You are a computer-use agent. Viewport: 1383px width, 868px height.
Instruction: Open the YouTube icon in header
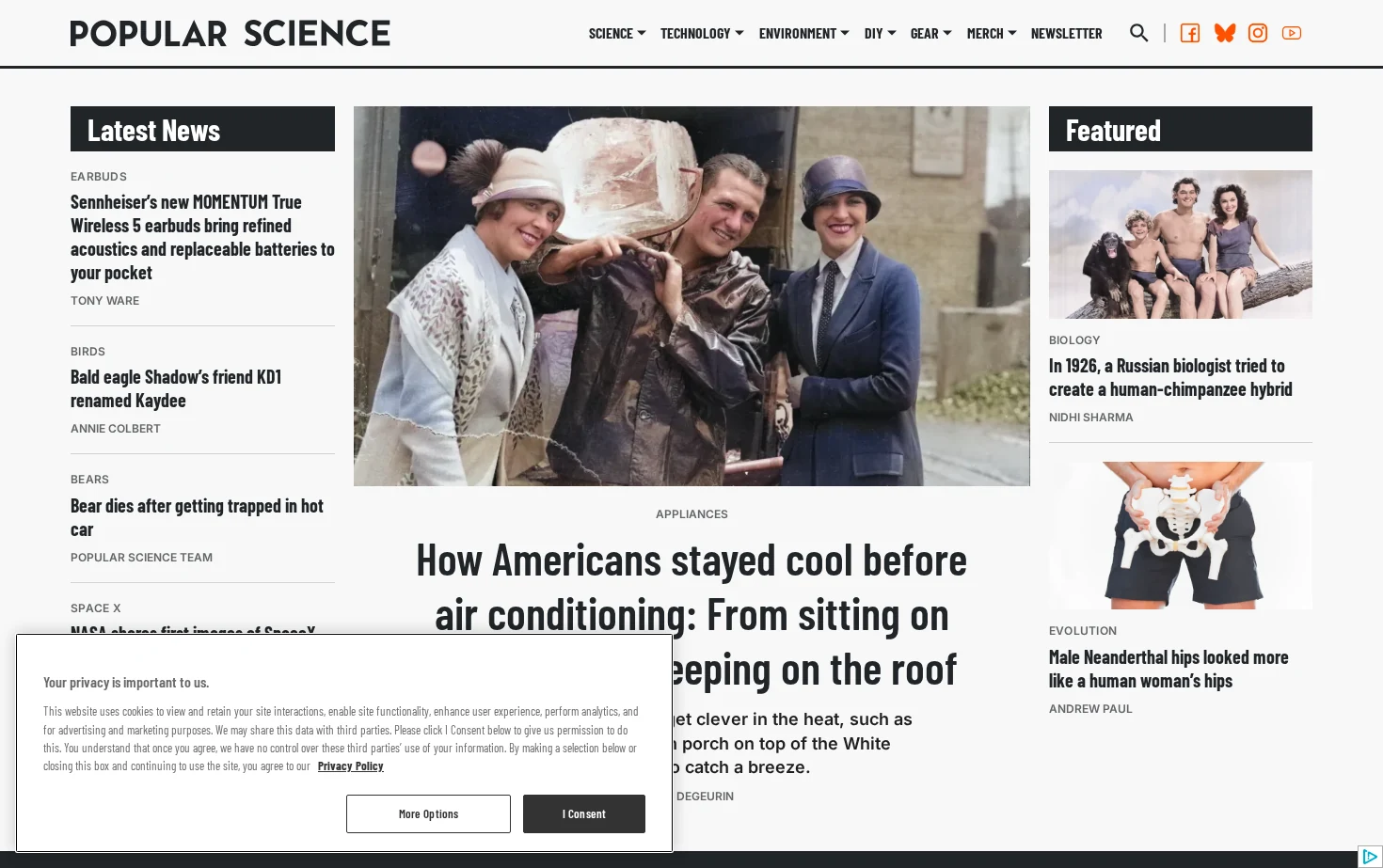(1292, 33)
